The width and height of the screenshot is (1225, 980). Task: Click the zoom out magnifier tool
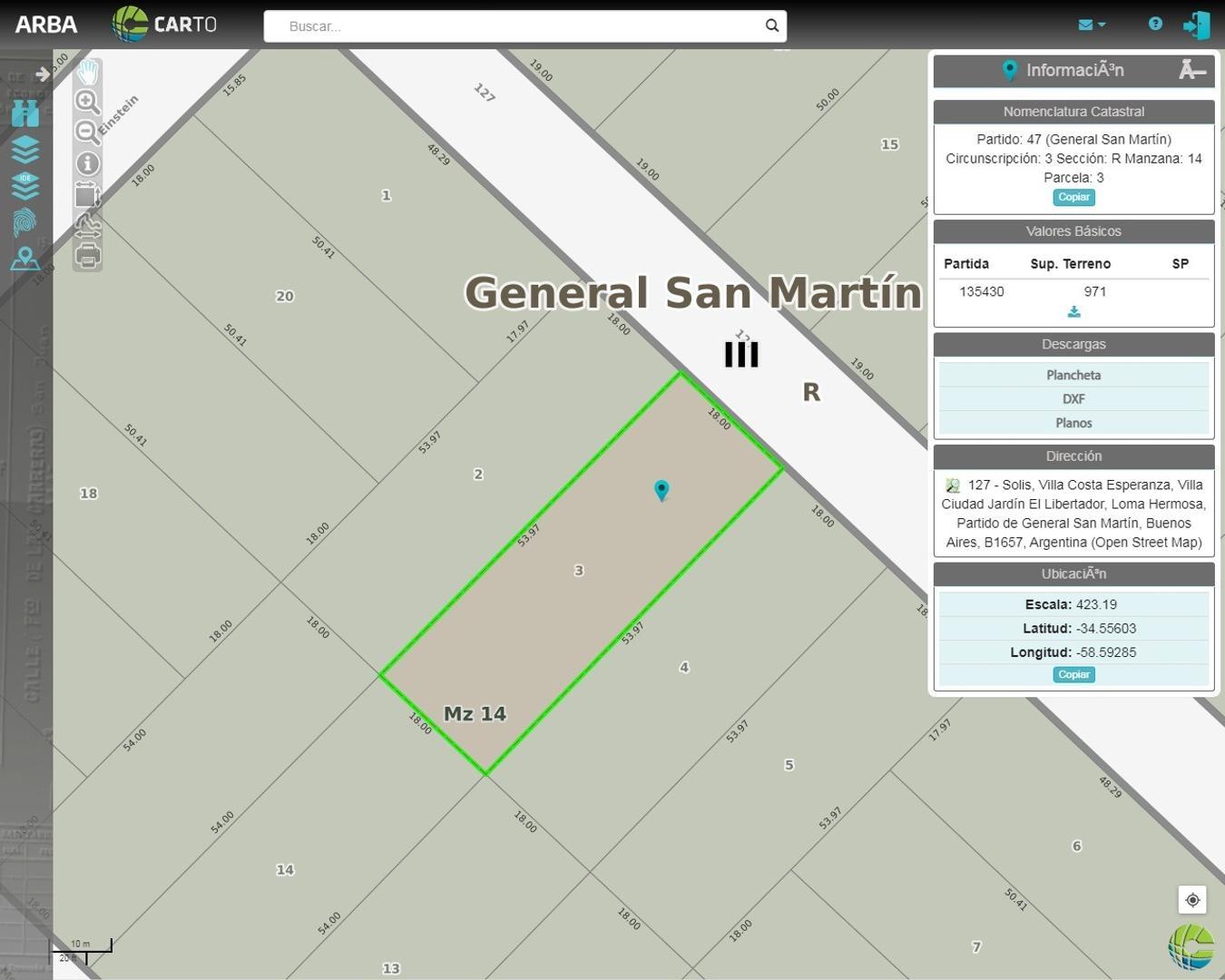(x=87, y=132)
